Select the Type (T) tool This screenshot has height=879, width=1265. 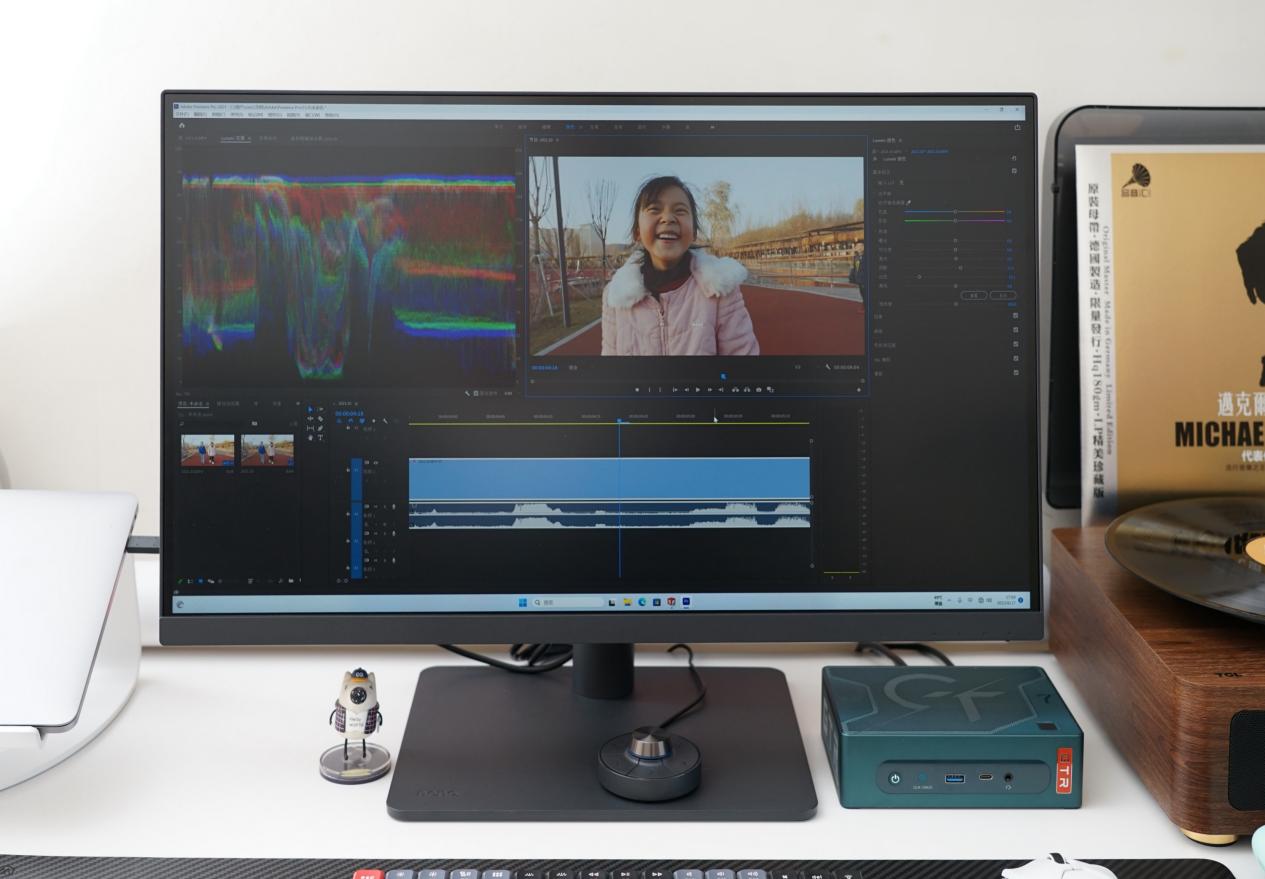(321, 437)
